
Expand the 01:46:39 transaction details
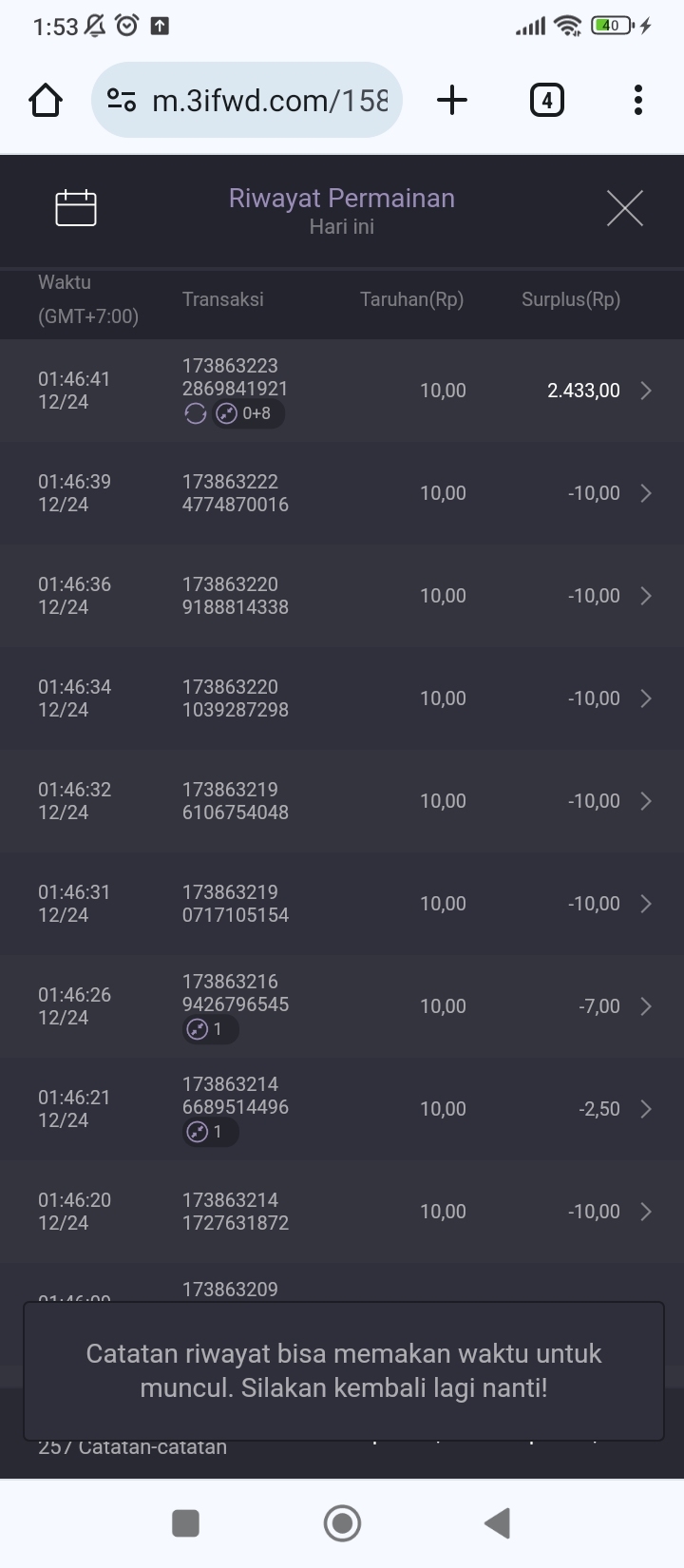[646, 493]
